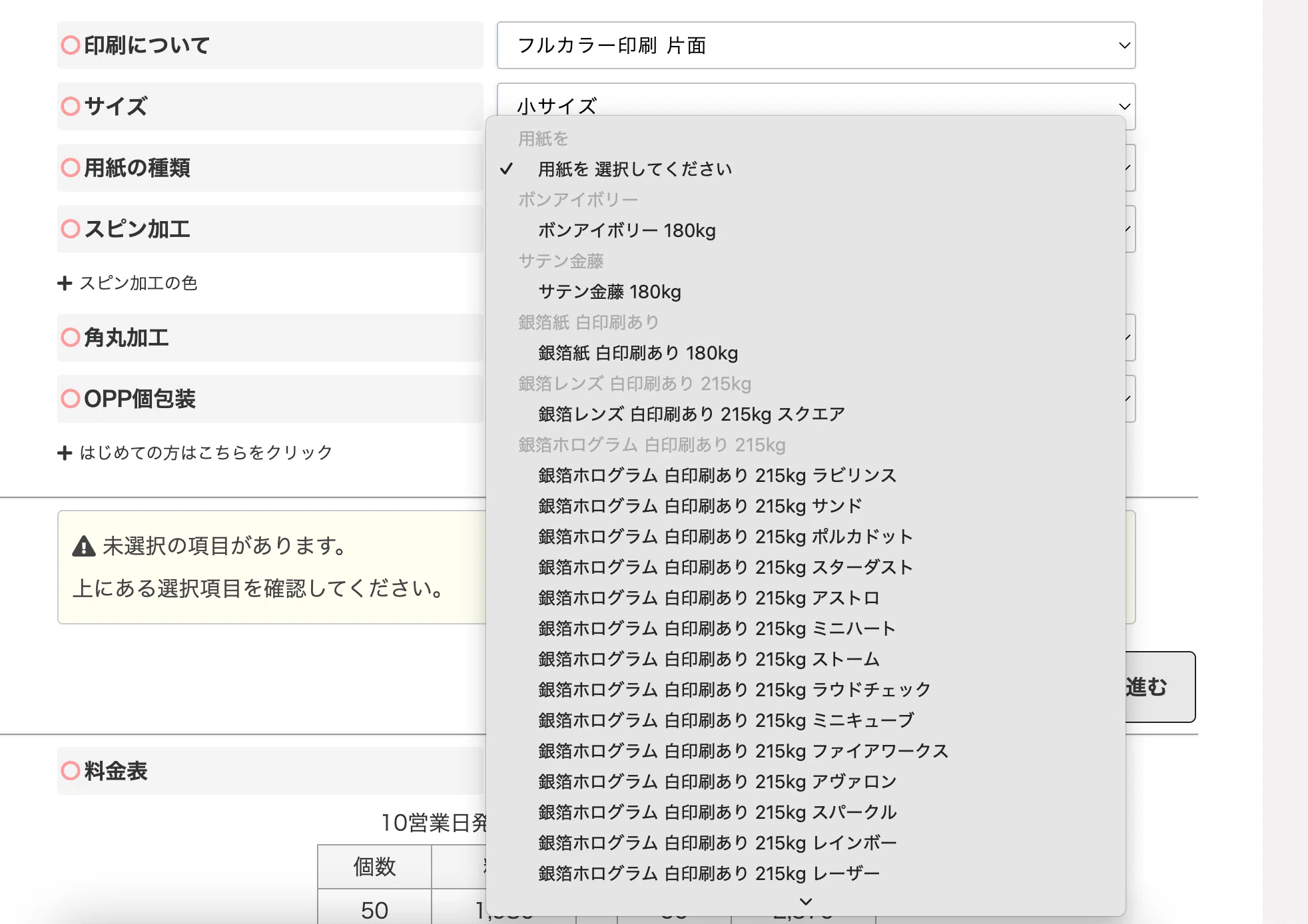Select ボンアイボリー 180kg paper option

(x=806, y=230)
